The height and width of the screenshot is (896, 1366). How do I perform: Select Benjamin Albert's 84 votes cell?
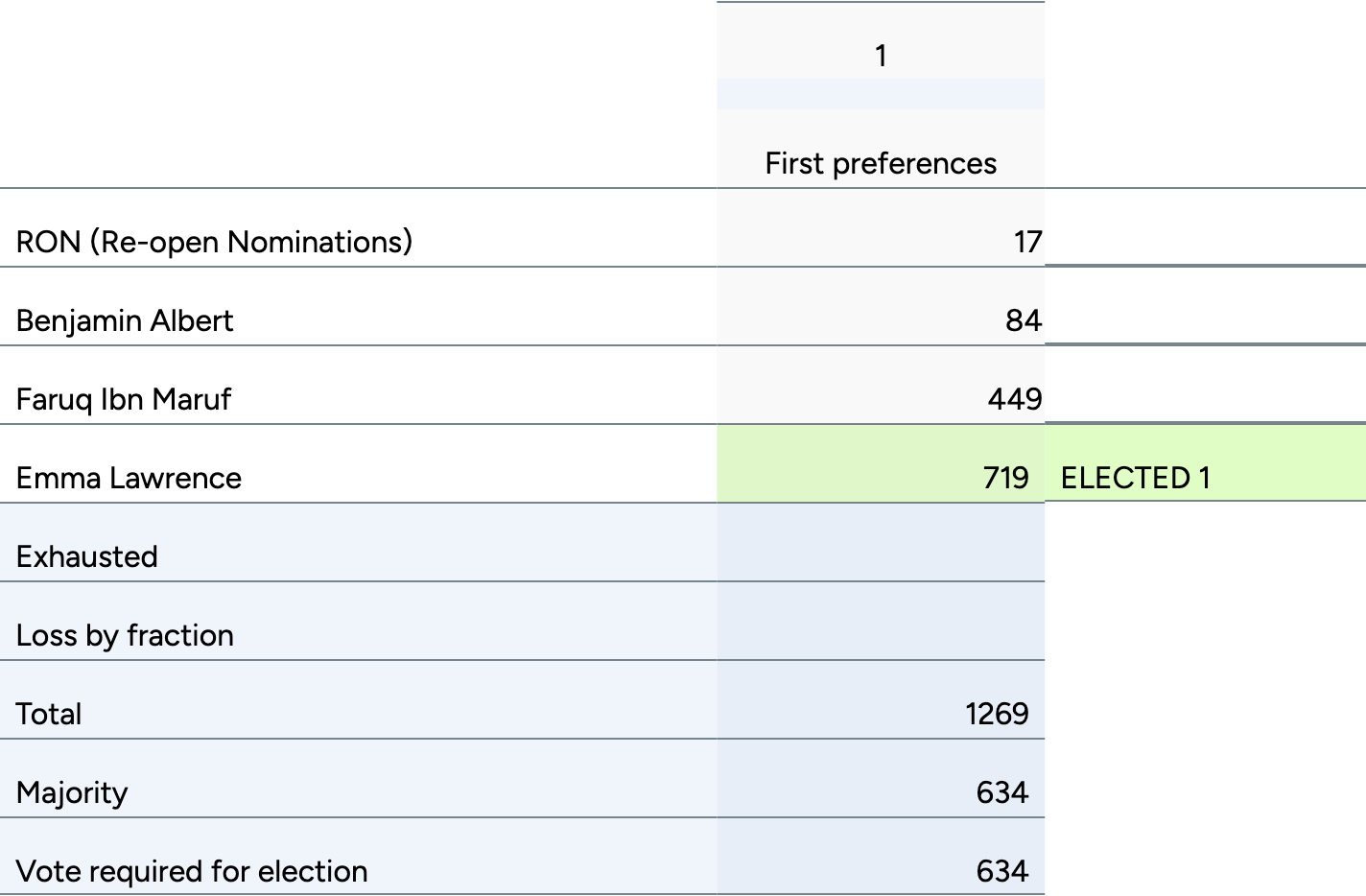[1023, 320]
